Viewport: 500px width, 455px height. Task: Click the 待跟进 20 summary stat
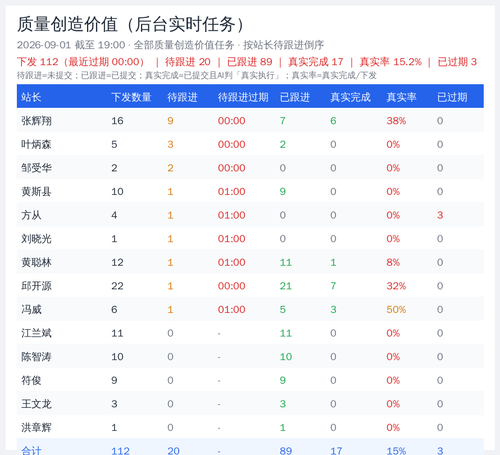188,62
